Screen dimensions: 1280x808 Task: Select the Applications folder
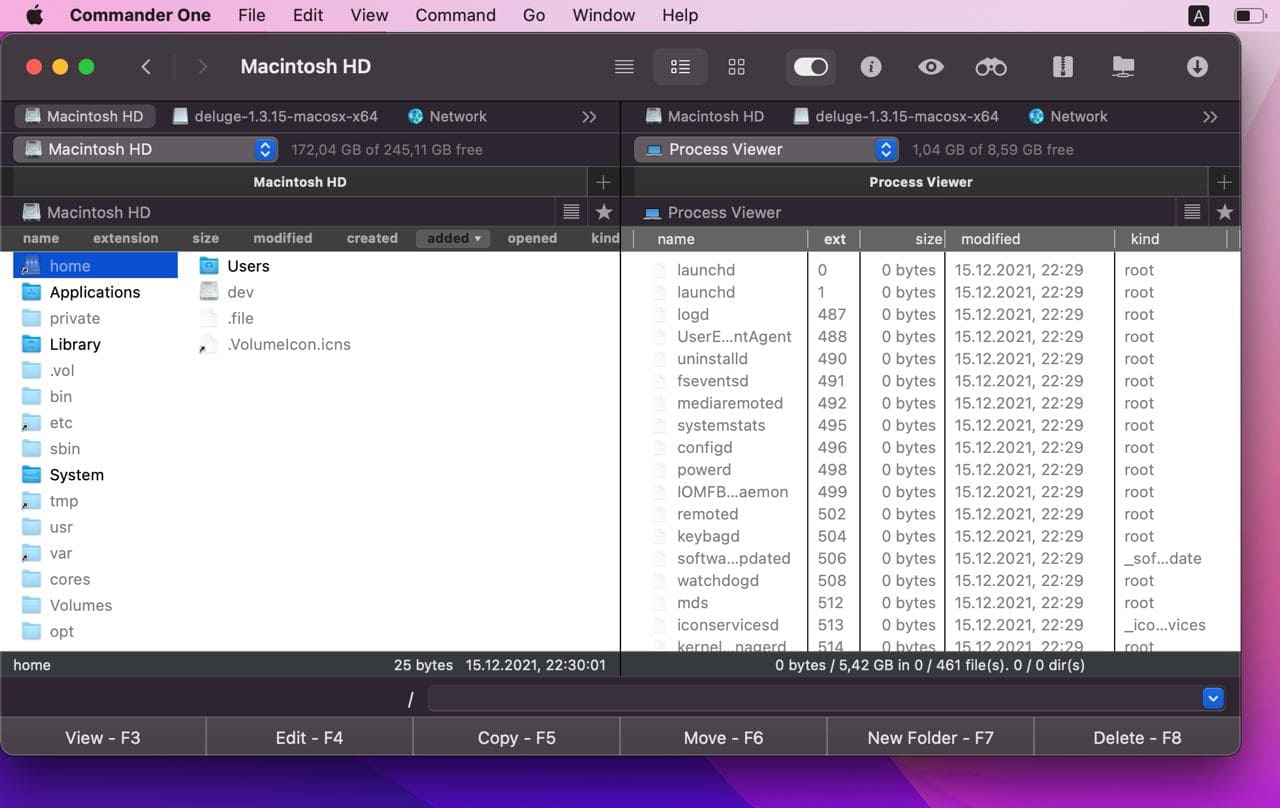click(x=96, y=292)
